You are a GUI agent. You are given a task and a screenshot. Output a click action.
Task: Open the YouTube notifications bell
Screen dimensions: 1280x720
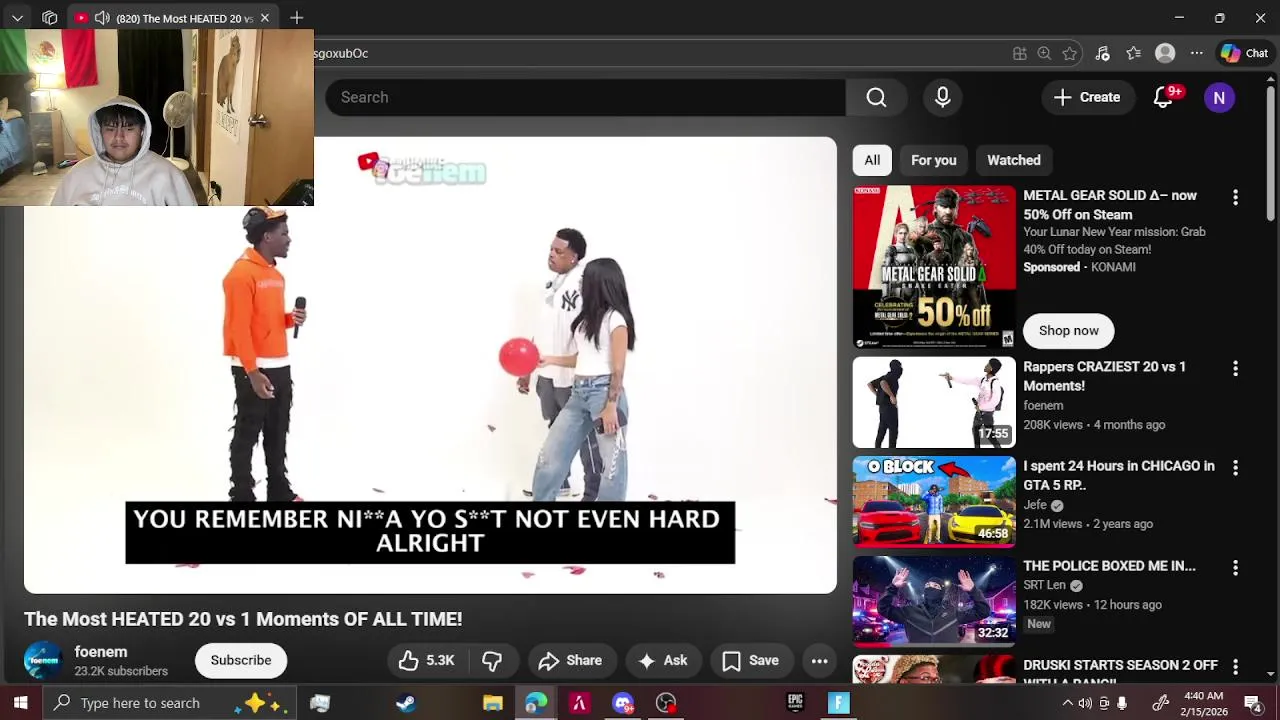[x=1163, y=97]
